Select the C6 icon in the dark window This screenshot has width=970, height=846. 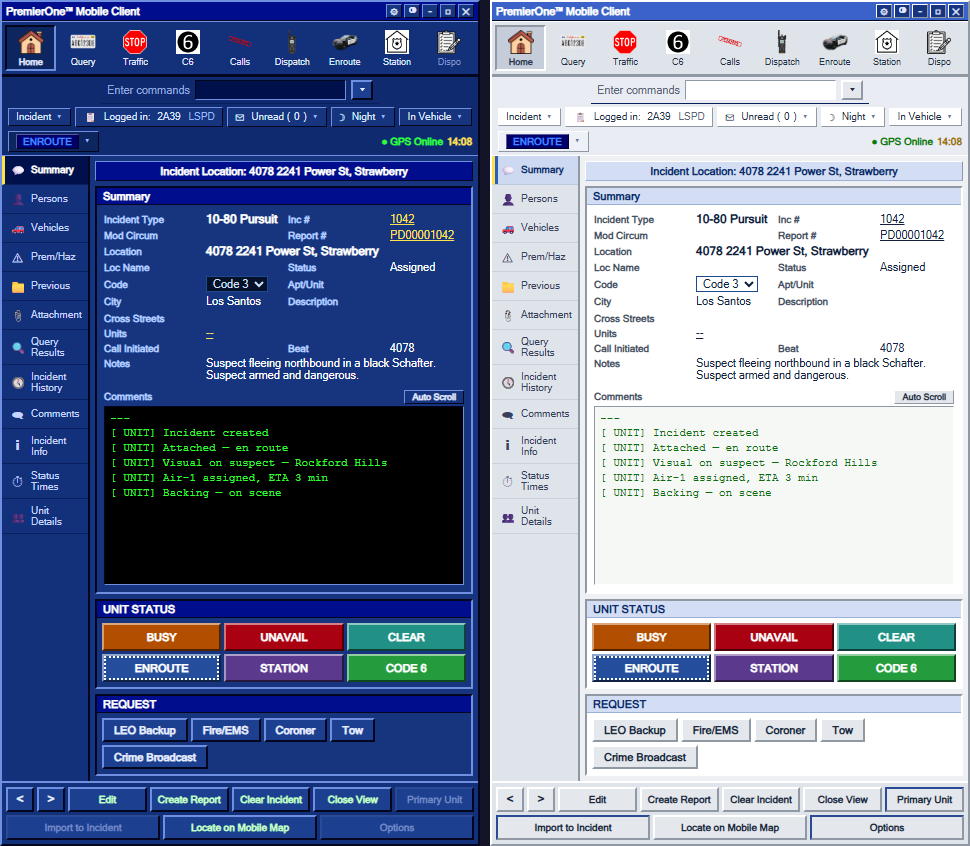187,48
